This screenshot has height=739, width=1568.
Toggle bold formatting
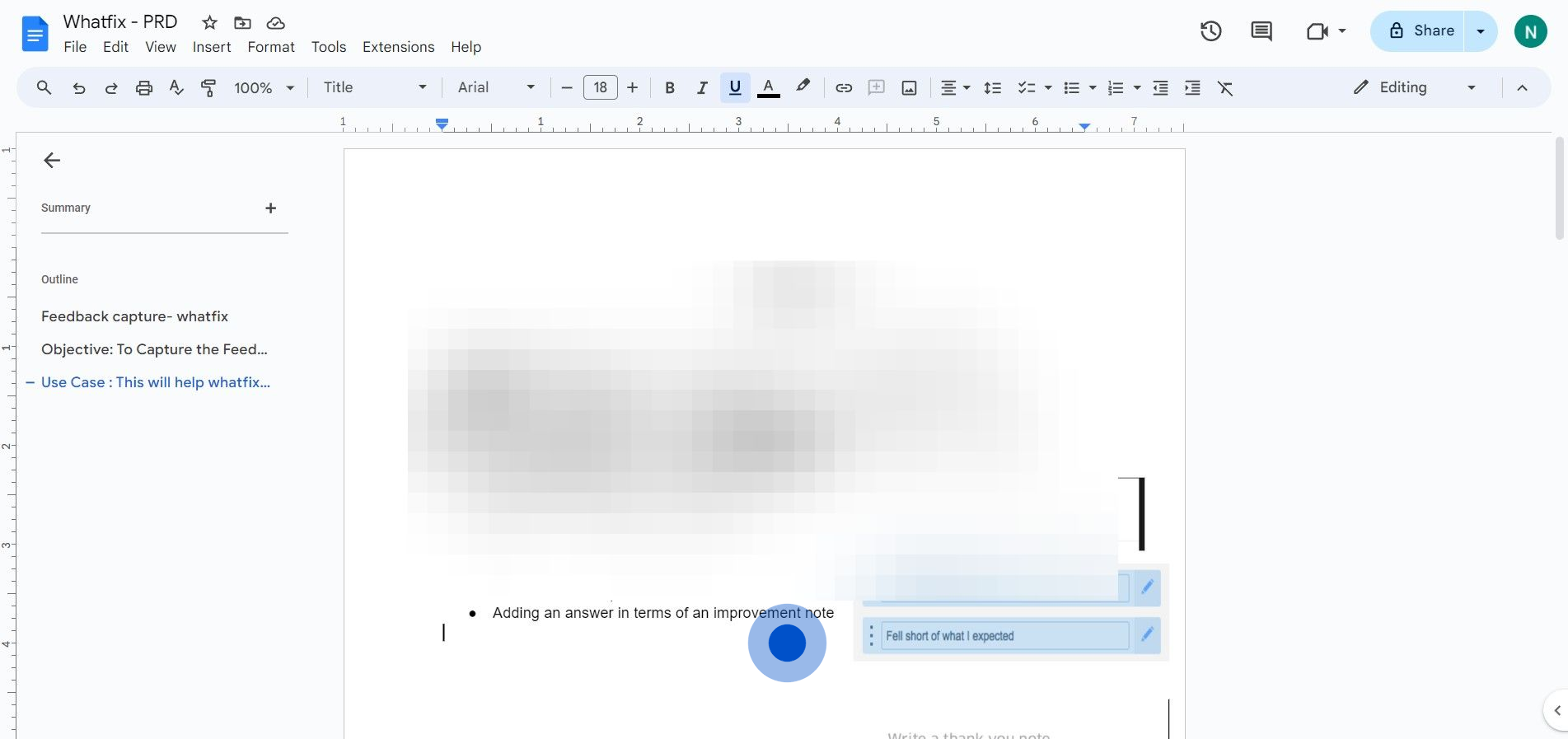[670, 87]
